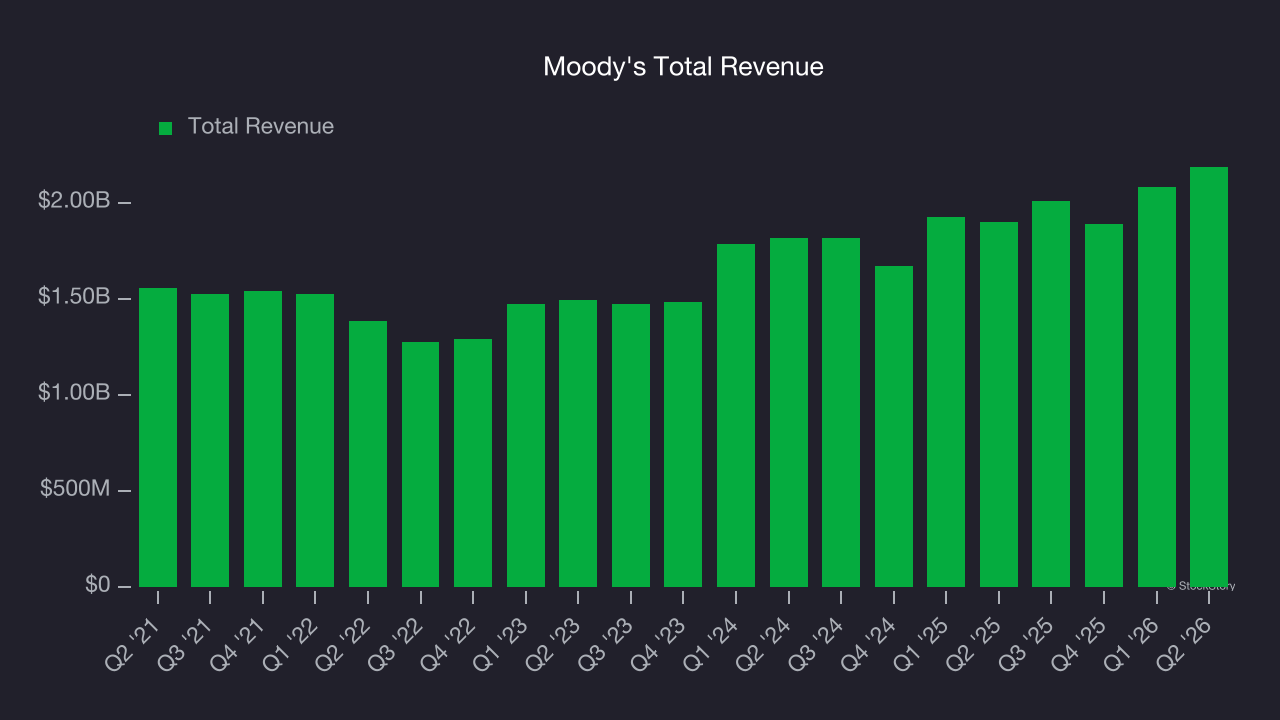Select the Q2 '21 revenue bar
The image size is (1280, 720).
point(158,437)
